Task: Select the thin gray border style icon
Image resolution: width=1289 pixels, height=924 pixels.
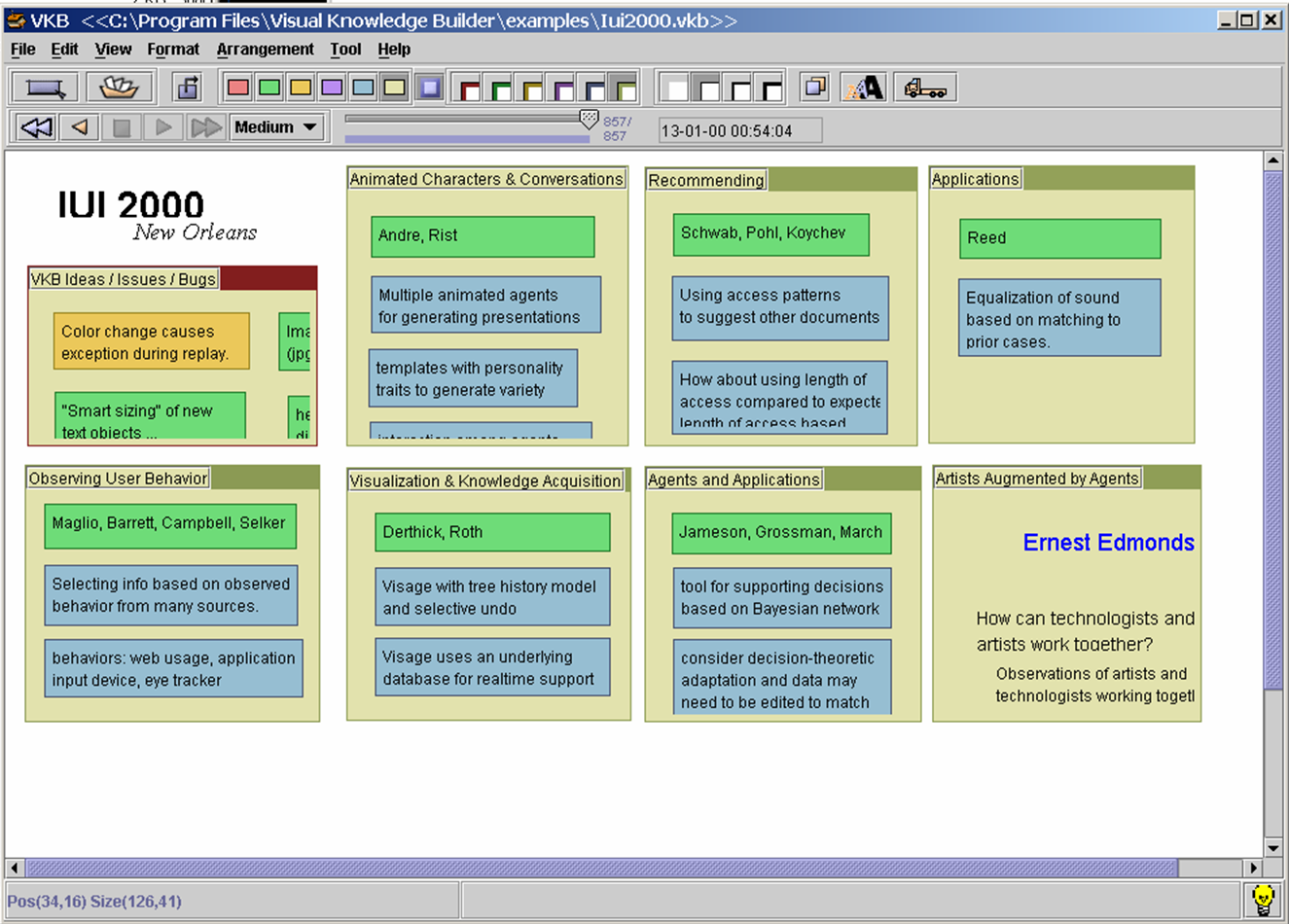Action: [706, 89]
